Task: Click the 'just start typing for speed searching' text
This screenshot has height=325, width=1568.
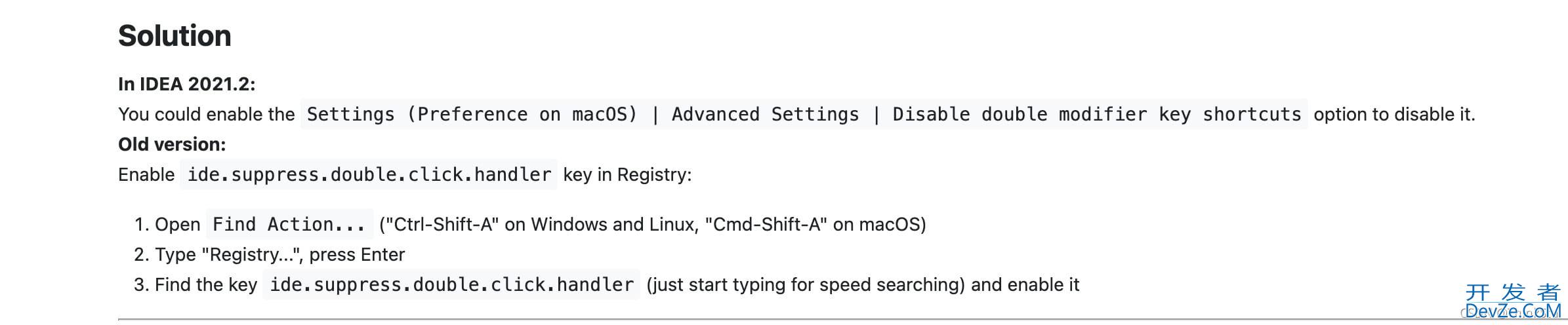Action: pos(806,284)
